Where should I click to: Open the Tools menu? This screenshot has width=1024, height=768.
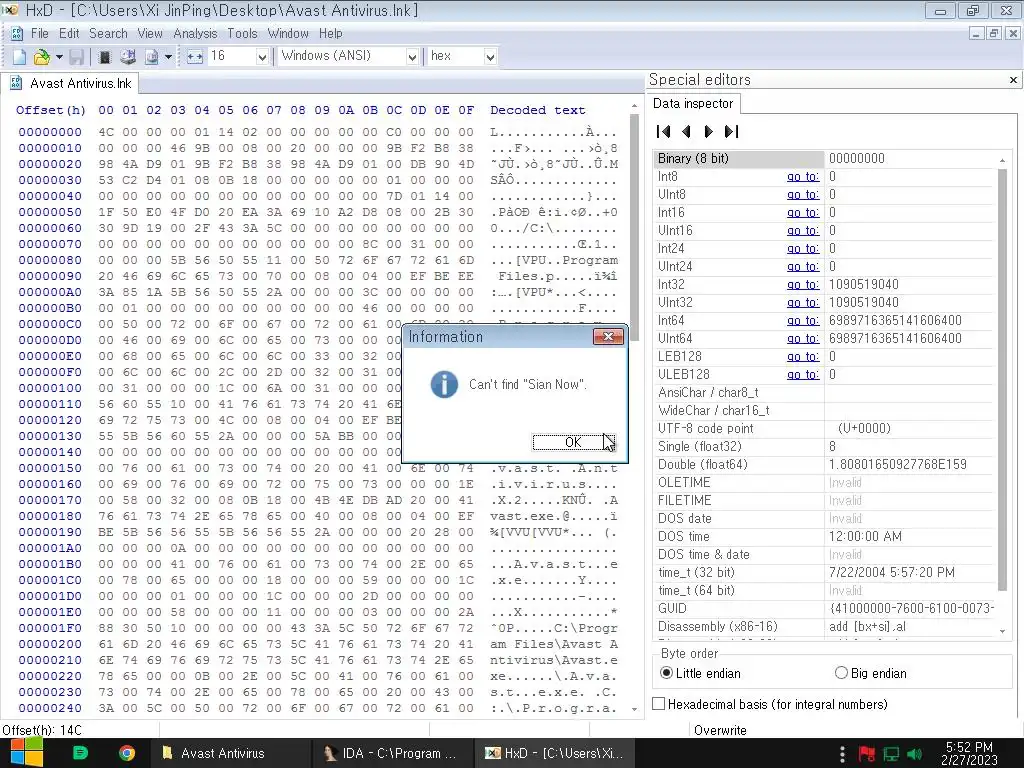(x=242, y=33)
